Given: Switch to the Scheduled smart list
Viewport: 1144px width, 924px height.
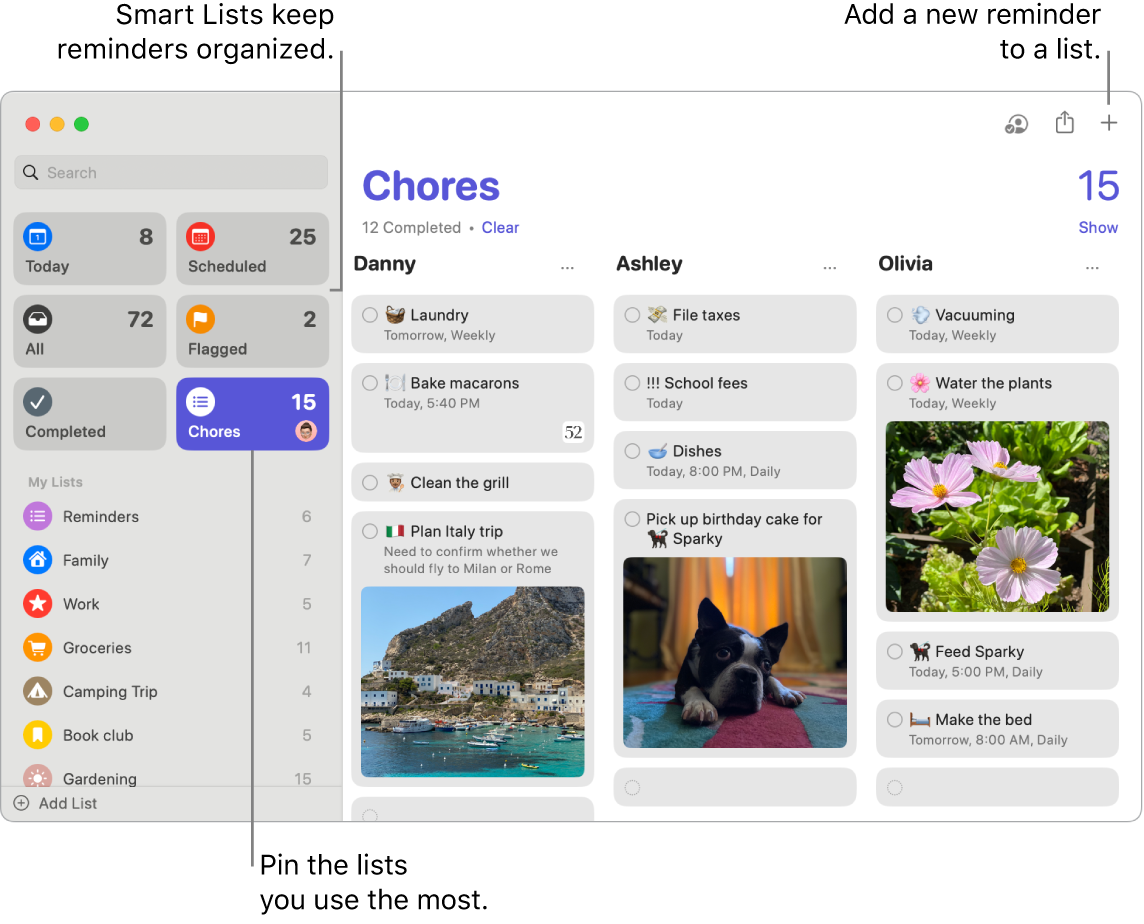Looking at the screenshot, I should click(252, 248).
